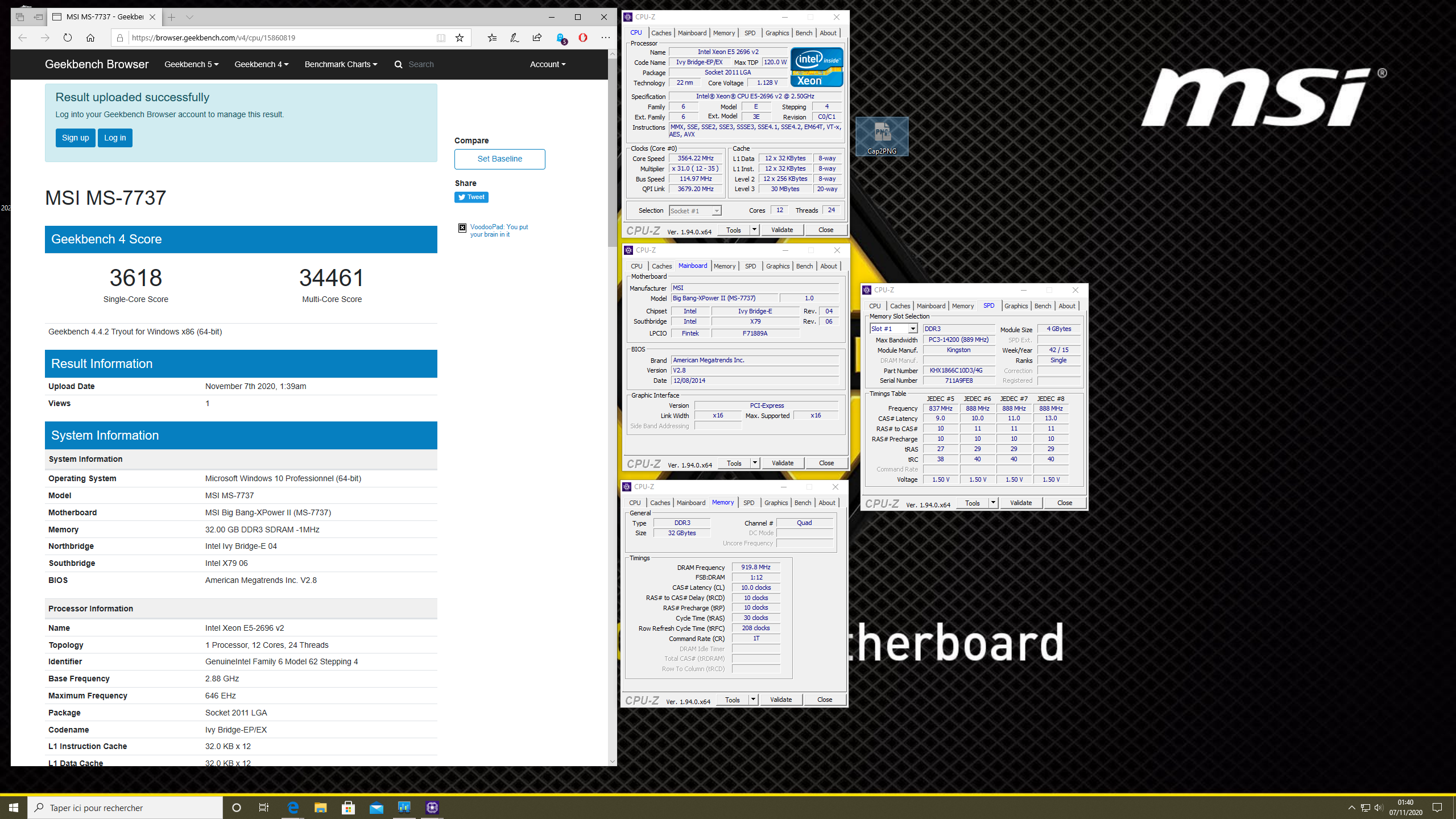Screen dimensions: 1456x819
Task: Click the Cortana circle icon on taskbar
Action: [x=237, y=808]
